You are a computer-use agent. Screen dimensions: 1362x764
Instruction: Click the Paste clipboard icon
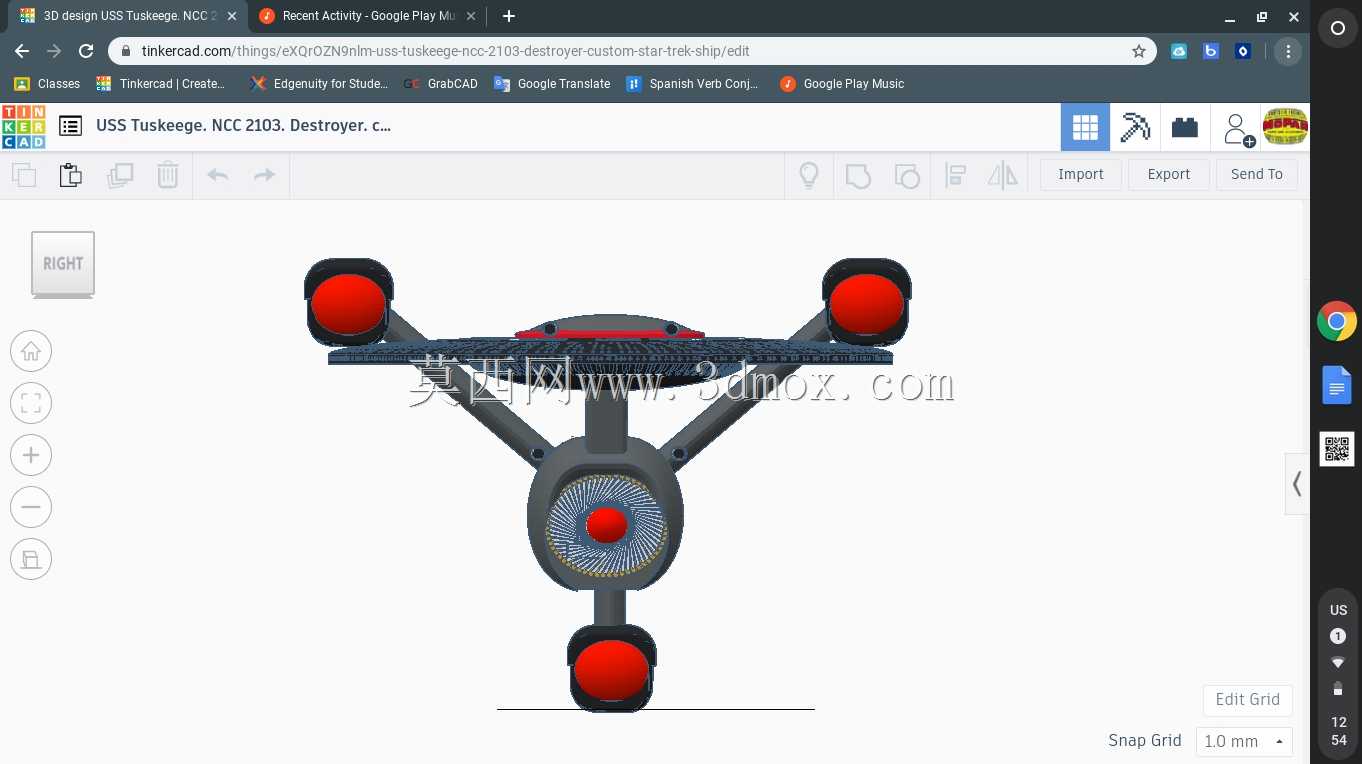71,175
